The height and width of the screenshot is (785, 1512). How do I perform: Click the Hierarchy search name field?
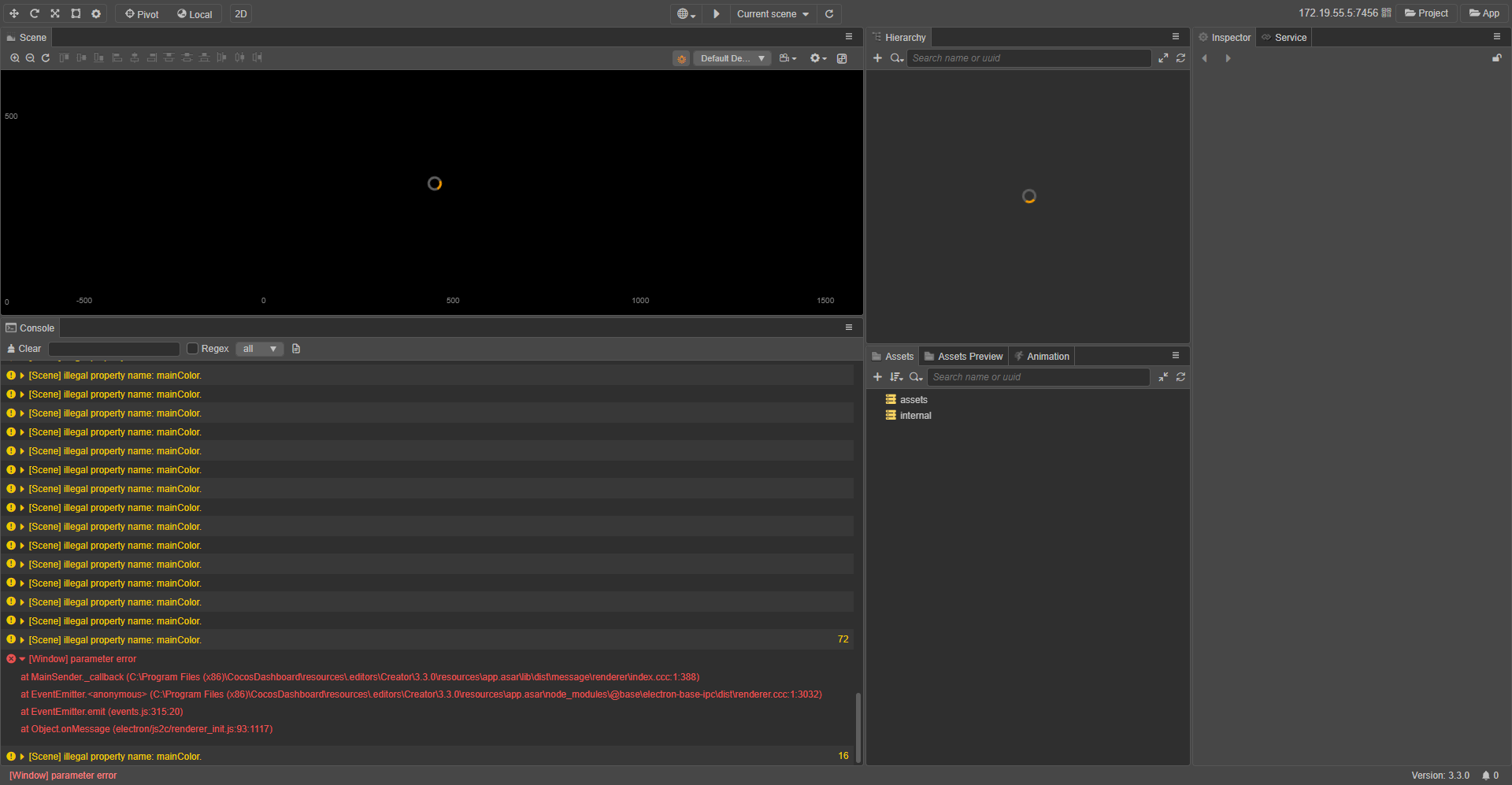(1028, 57)
